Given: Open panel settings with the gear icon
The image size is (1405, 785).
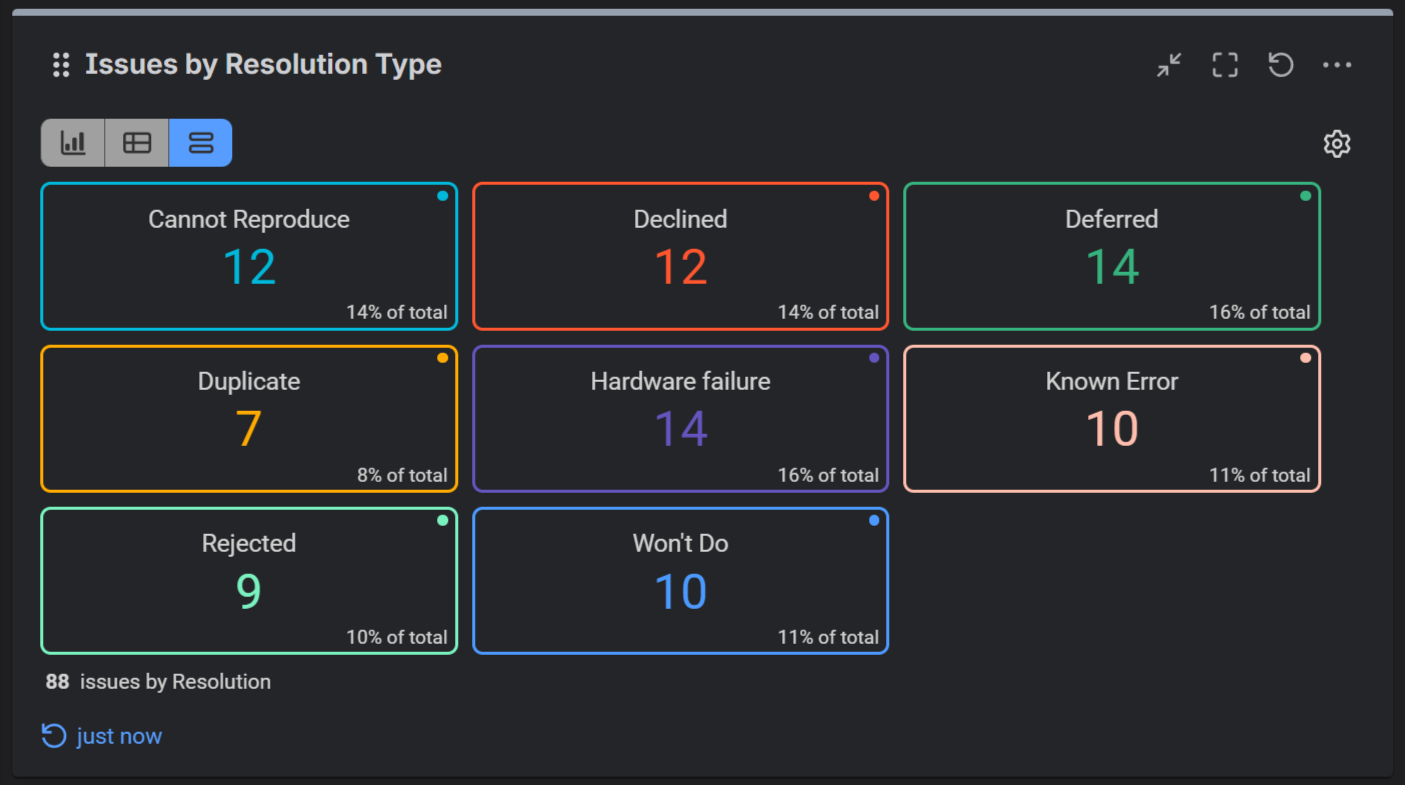Looking at the screenshot, I should [1337, 143].
